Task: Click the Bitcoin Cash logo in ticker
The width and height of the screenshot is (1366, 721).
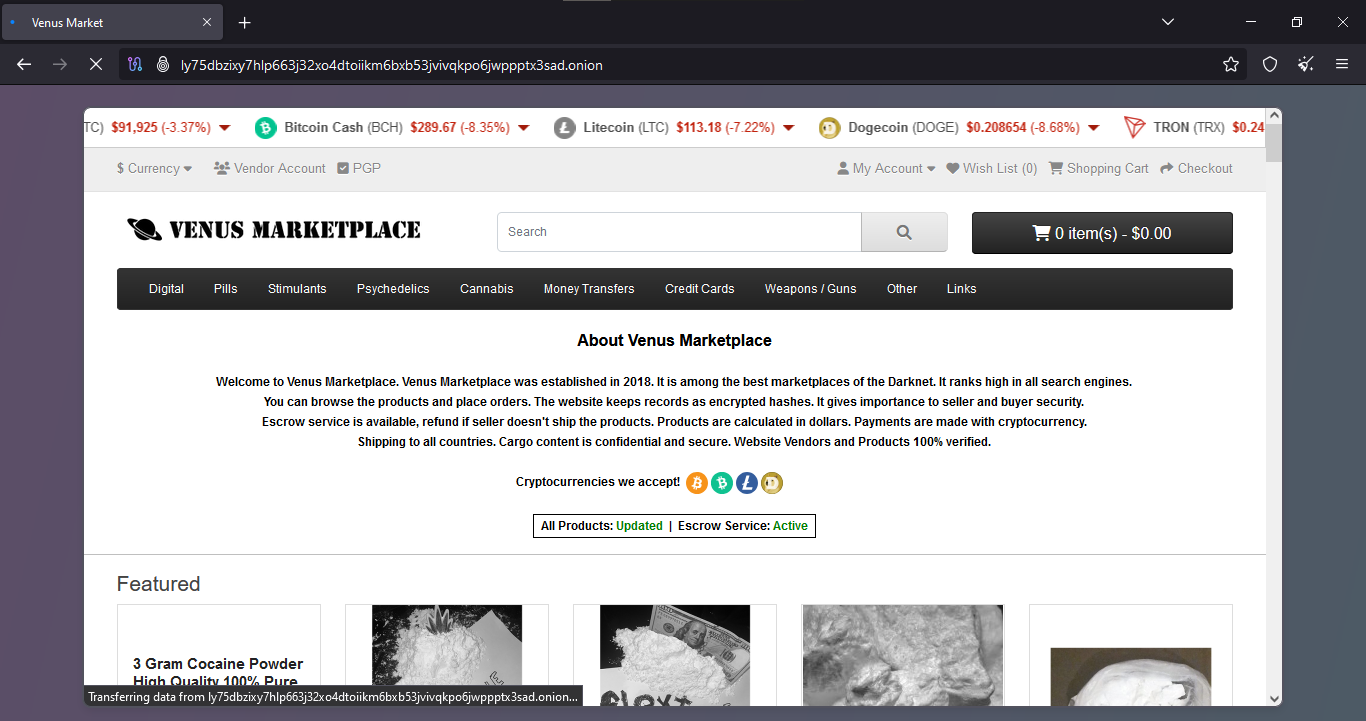Action: [265, 128]
